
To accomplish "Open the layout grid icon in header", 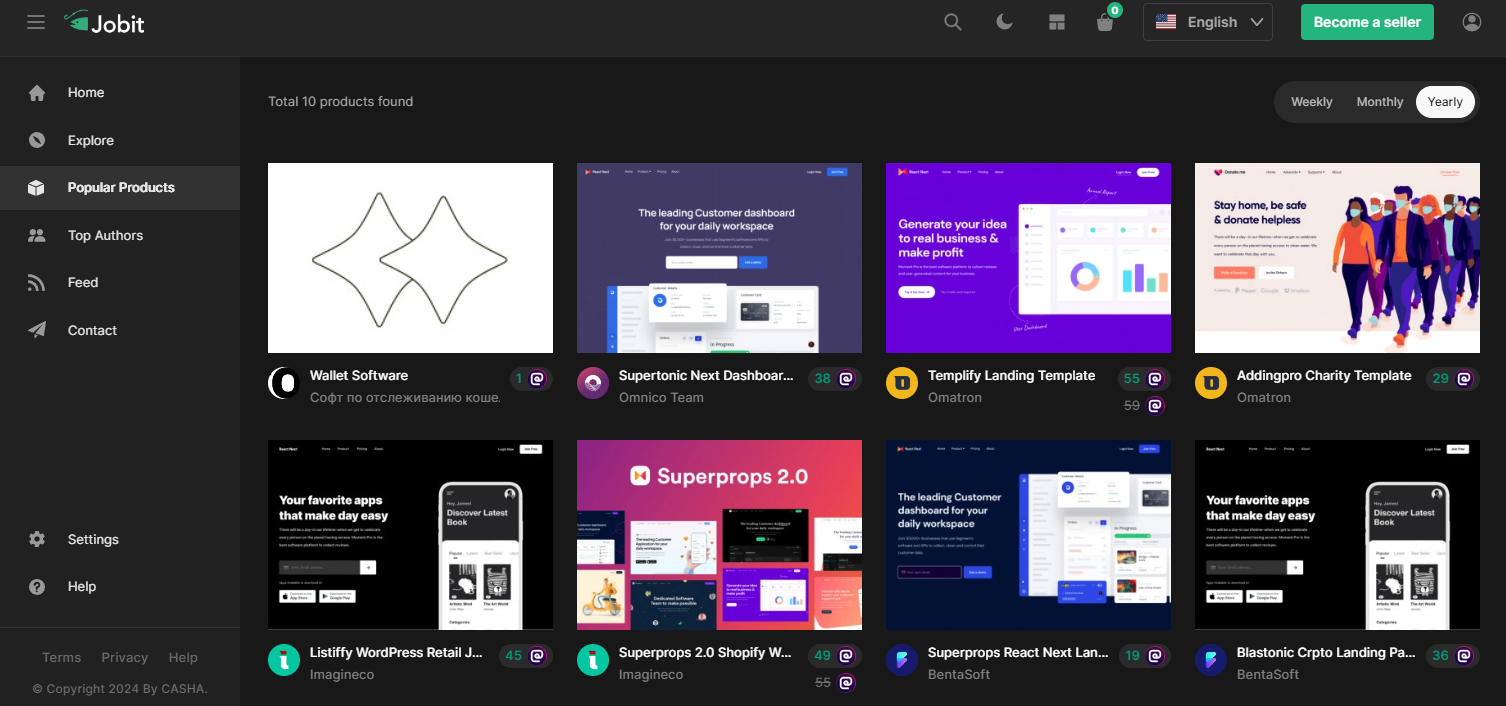I will click(x=1057, y=22).
